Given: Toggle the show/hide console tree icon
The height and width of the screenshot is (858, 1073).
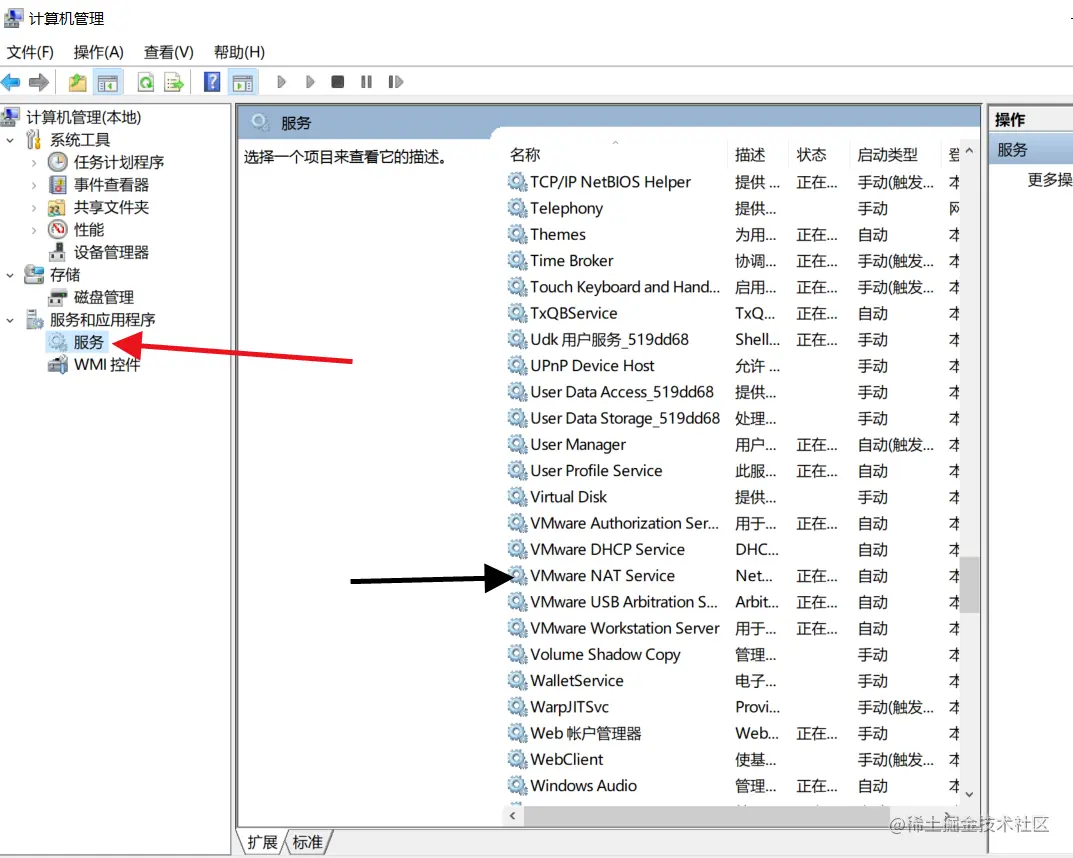Looking at the screenshot, I should (x=107, y=83).
